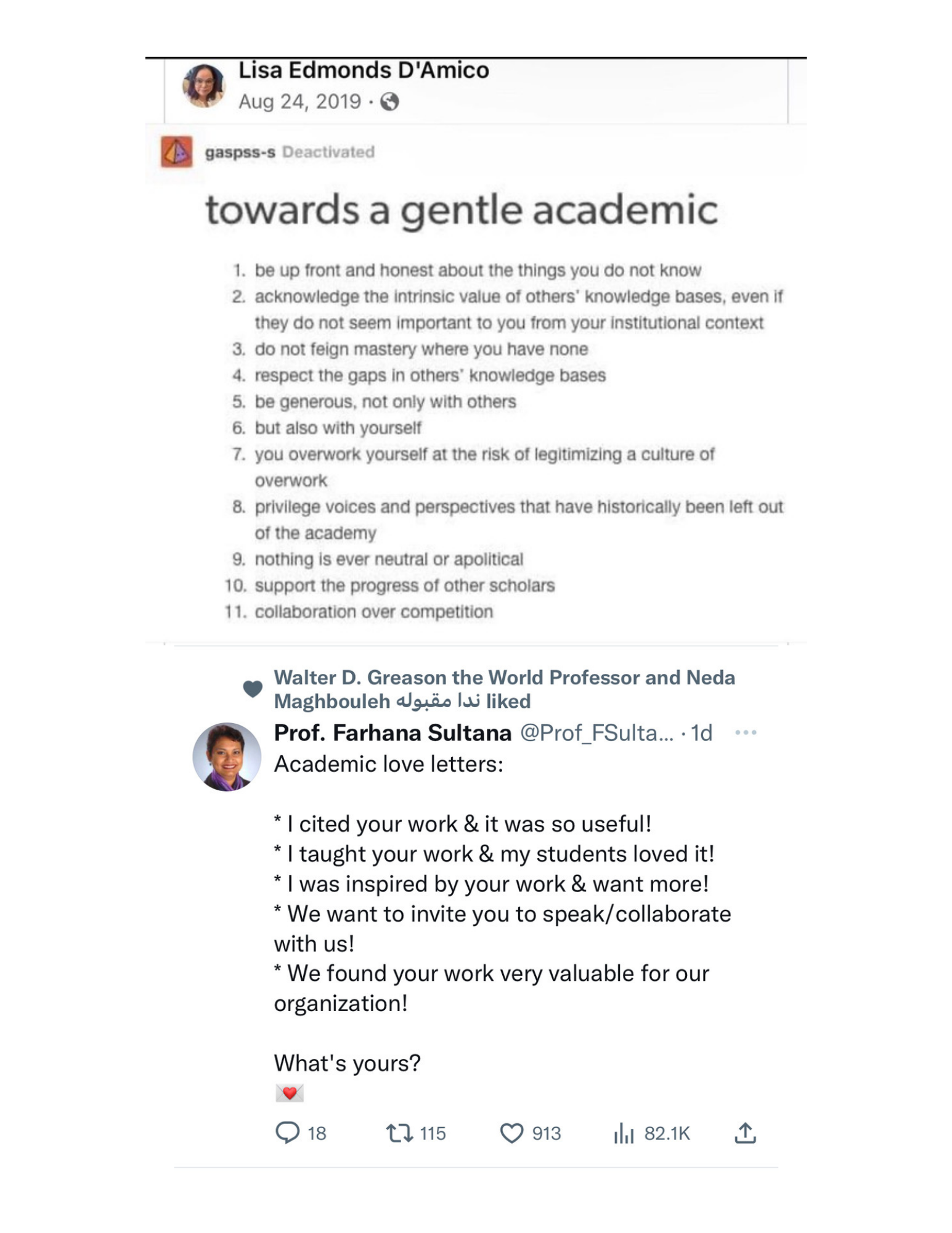Click the love letter envelope emoji
This screenshot has width=952, height=1233.
pyautogui.click(x=289, y=1093)
